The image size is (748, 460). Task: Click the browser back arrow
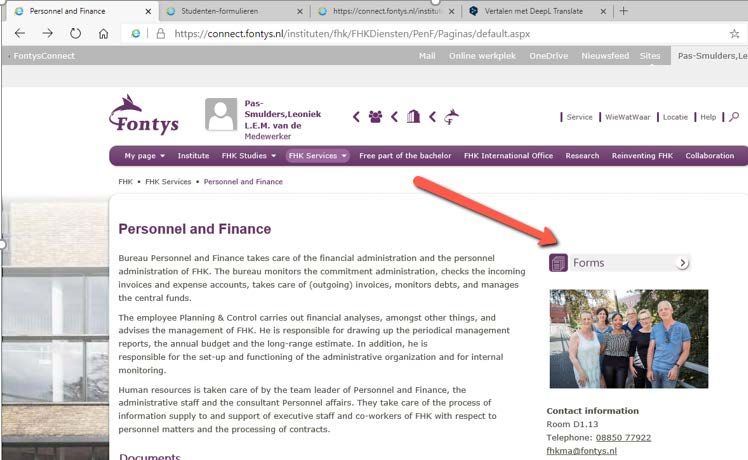click(20, 33)
